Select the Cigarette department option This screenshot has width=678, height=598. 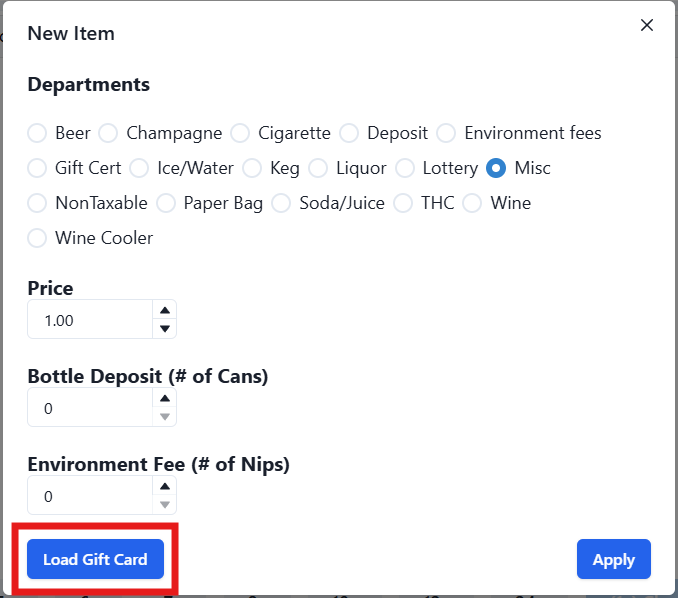coord(240,133)
